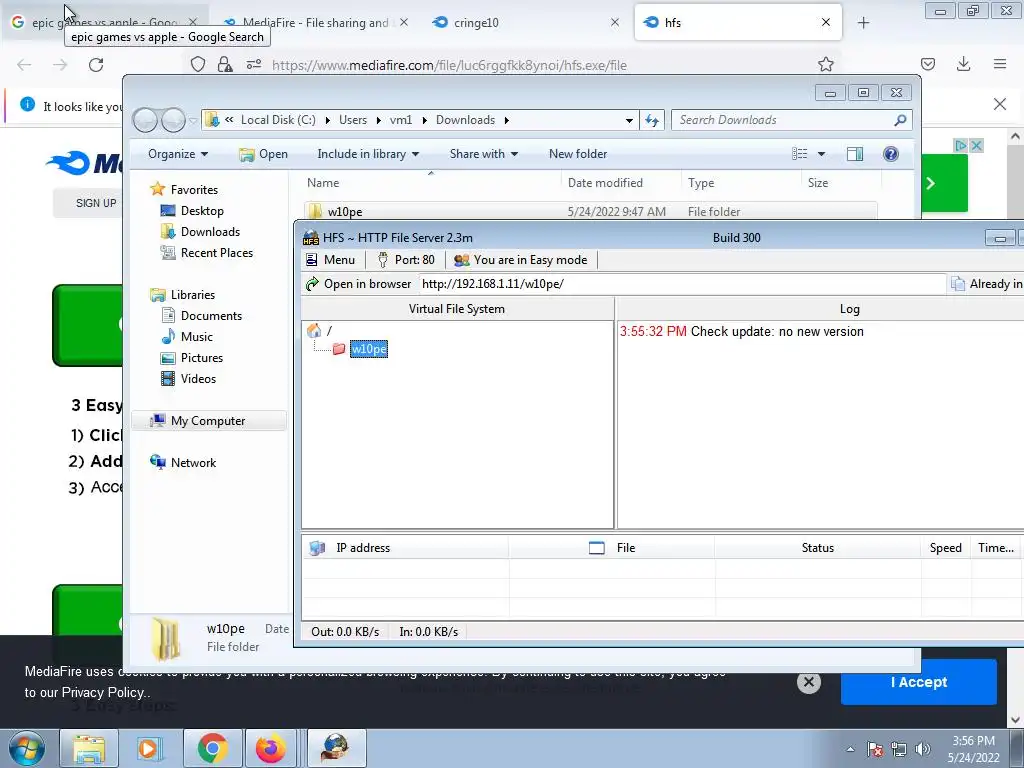Select Desktop in the Explorer sidebar
Image resolution: width=1024 pixels, height=768 pixels.
tap(202, 211)
